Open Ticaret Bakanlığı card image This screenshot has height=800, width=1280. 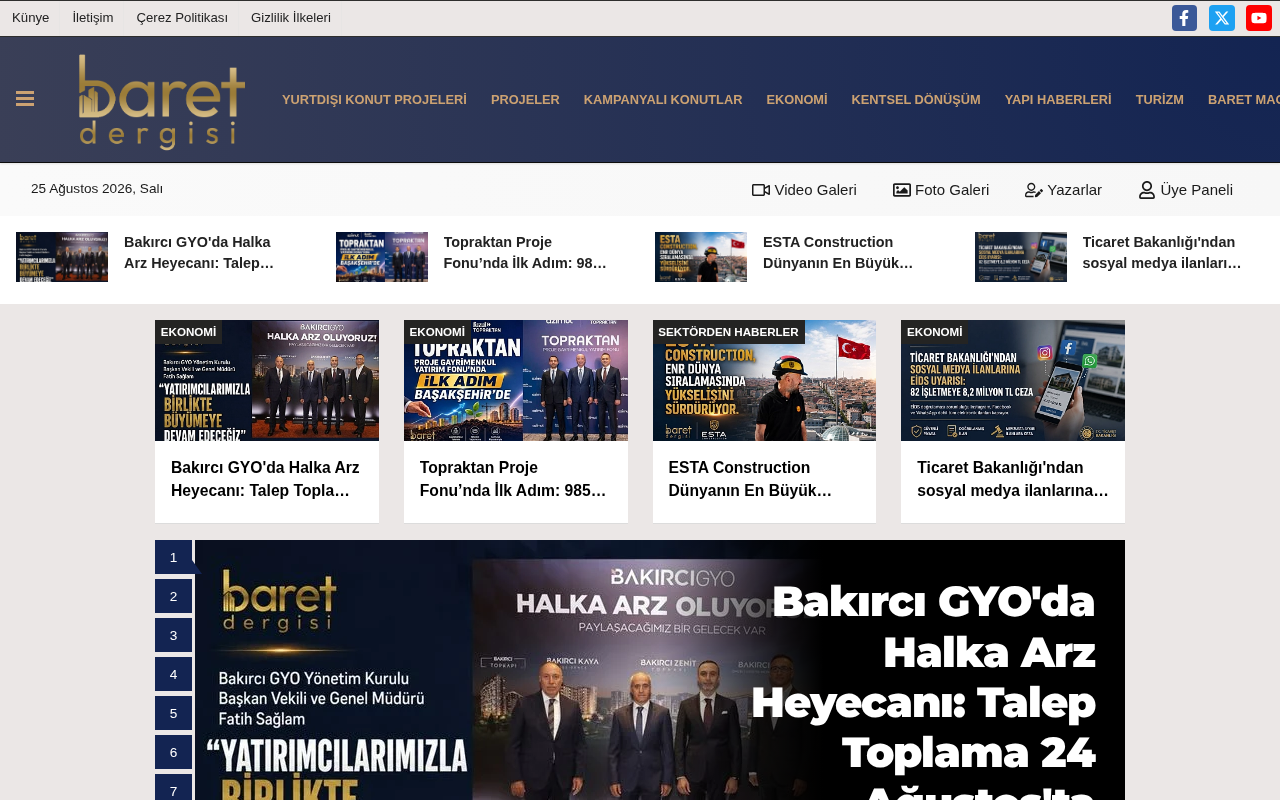pos(1013,380)
